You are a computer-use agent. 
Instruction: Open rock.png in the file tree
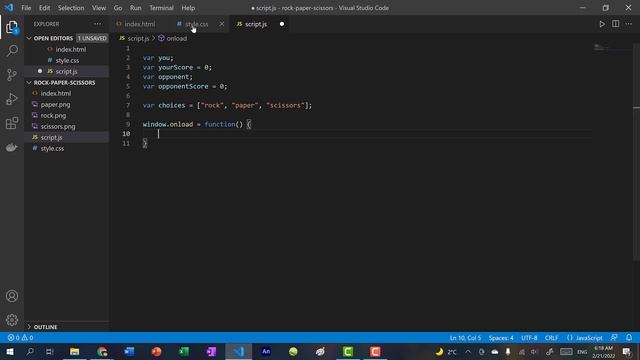coord(53,116)
